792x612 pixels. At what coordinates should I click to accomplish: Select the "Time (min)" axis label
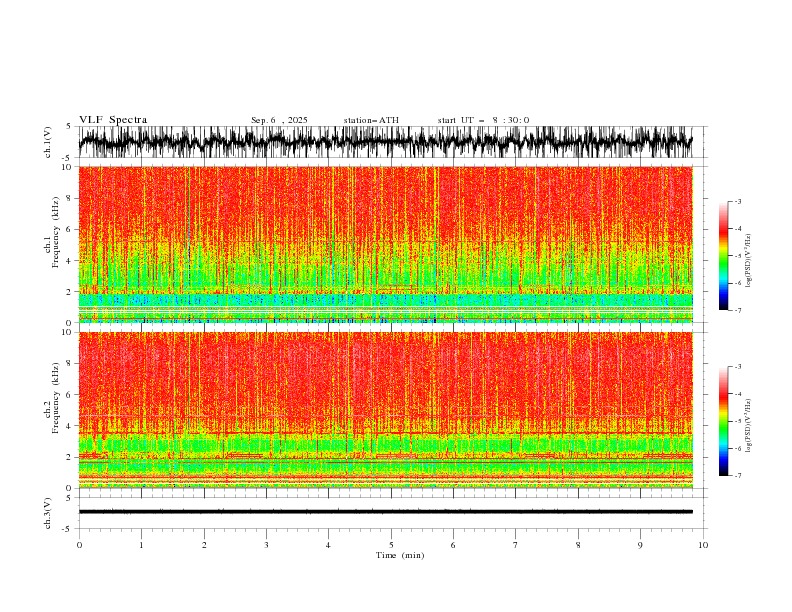coord(400,555)
